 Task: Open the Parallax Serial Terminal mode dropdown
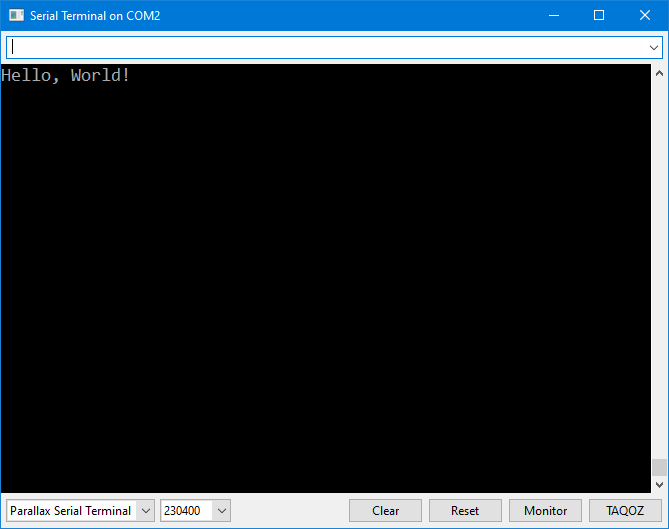pyautogui.click(x=80, y=511)
